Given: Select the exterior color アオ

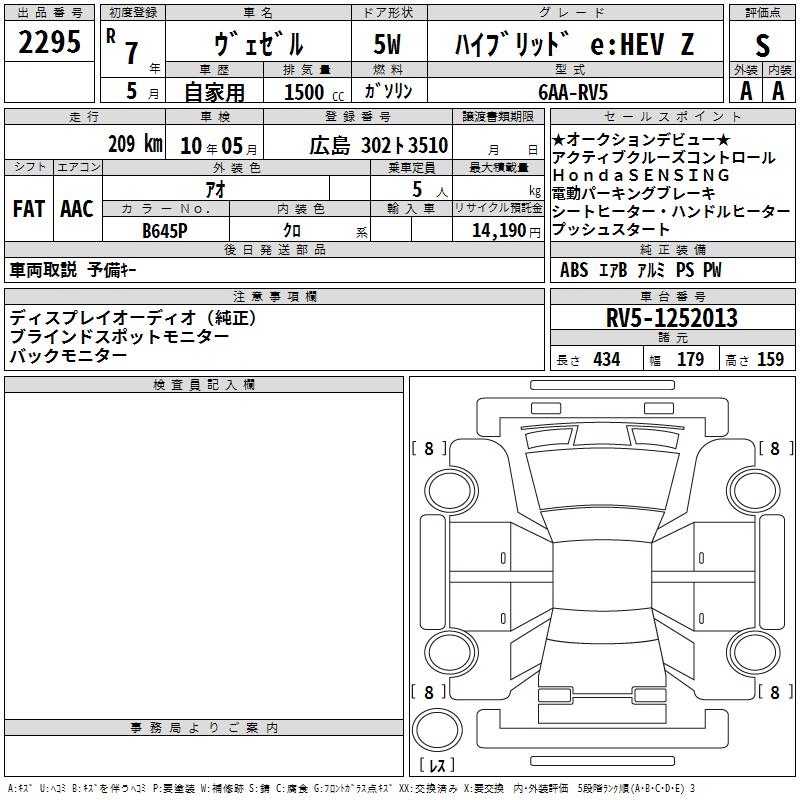Looking at the screenshot, I should (215, 189).
